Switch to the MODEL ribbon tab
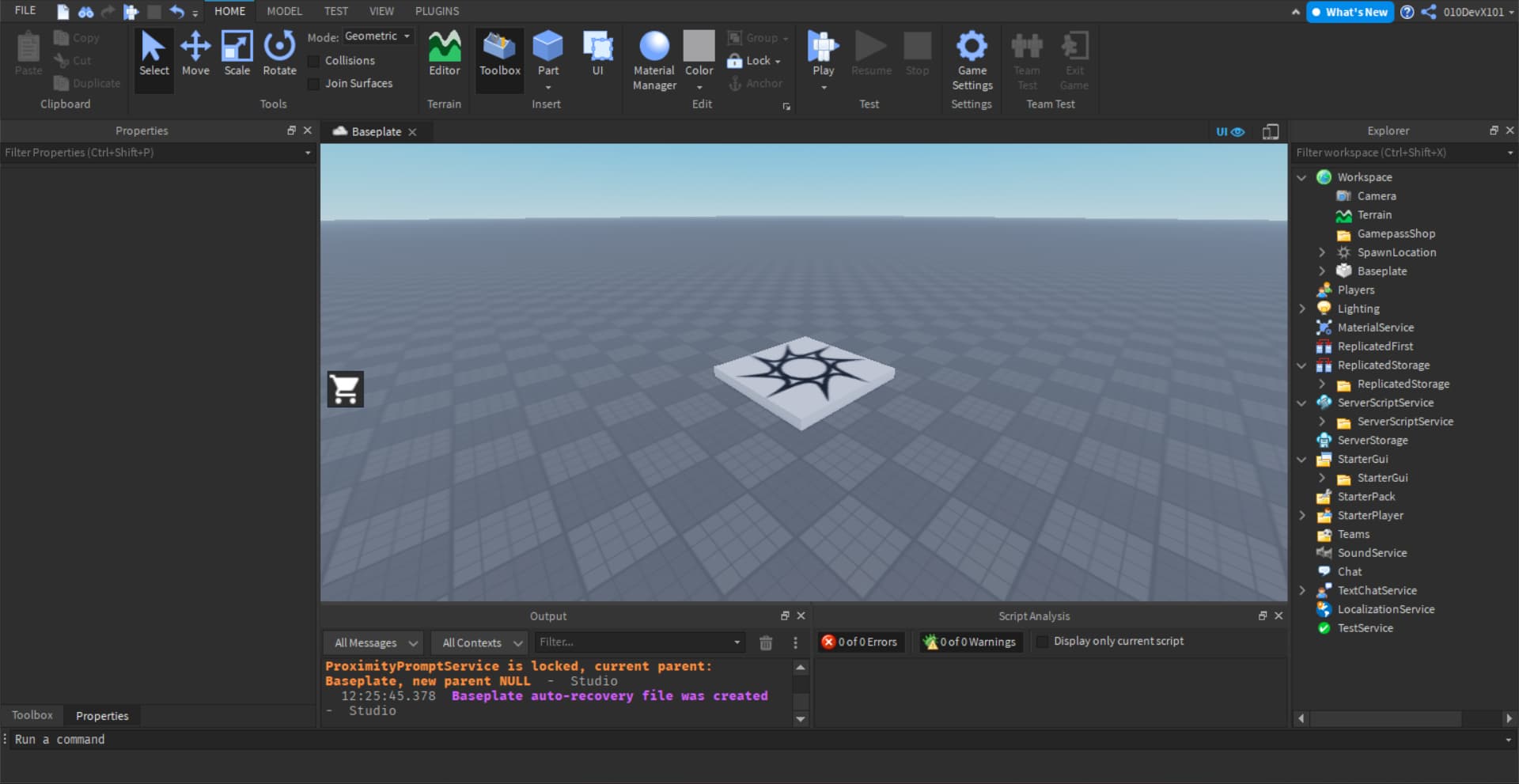 coord(284,11)
